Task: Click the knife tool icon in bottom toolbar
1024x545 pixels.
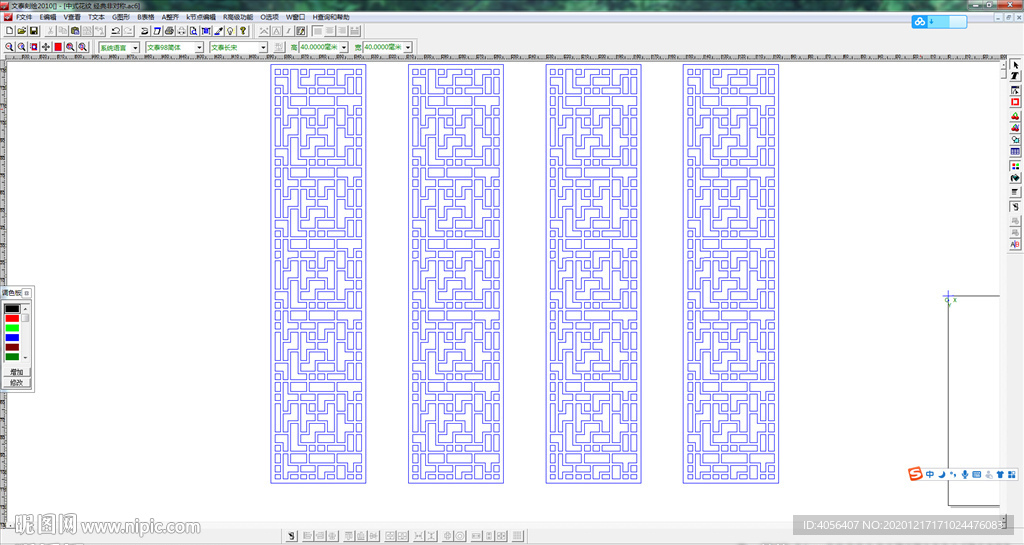Action: click(291, 536)
